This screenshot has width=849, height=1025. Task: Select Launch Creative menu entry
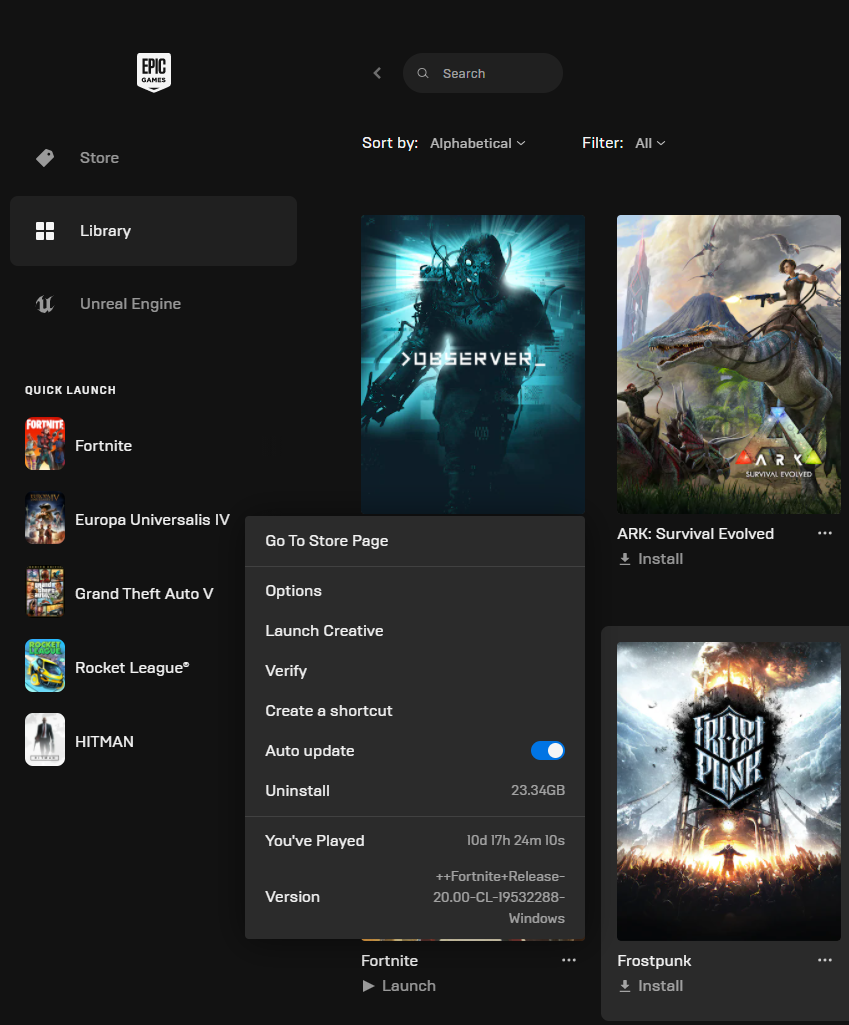(415, 631)
